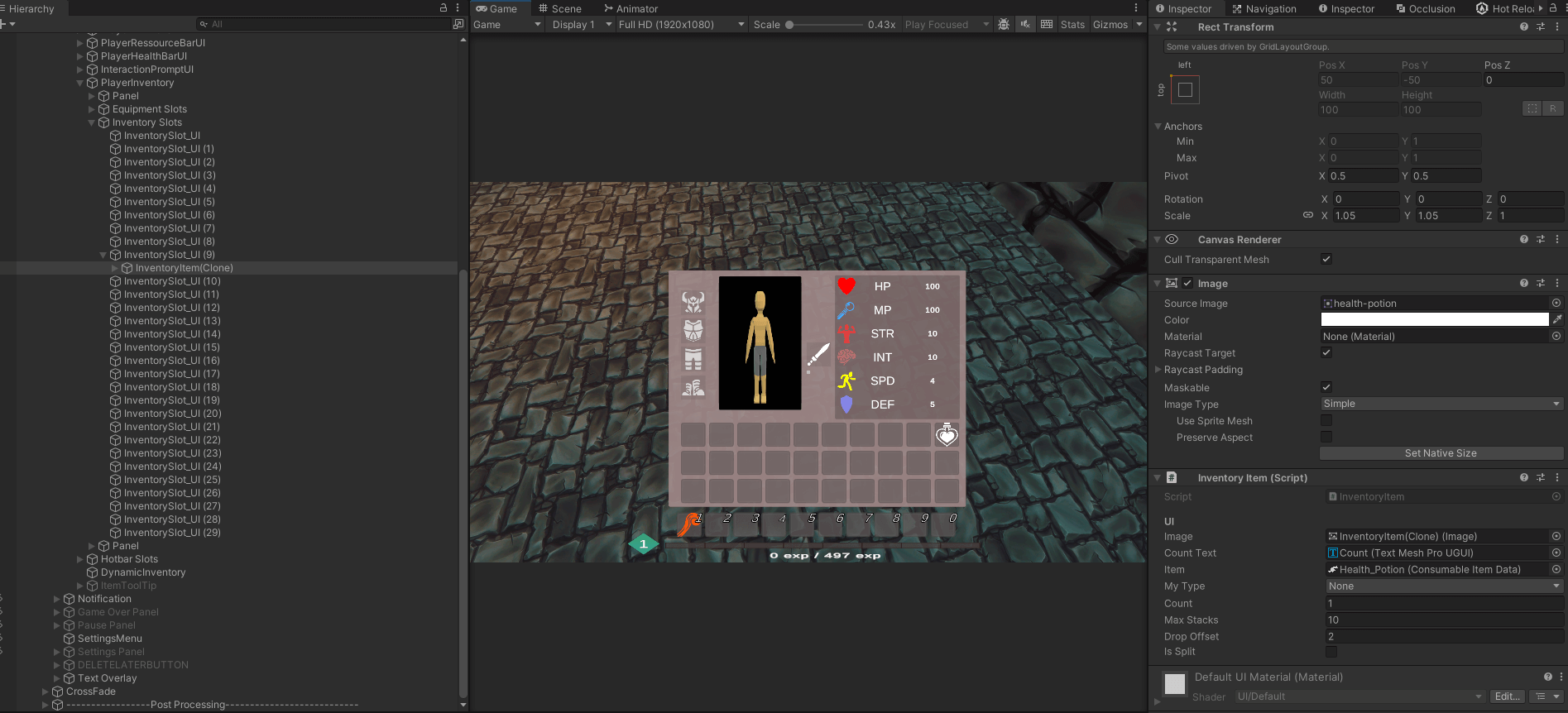Screen dimensions: 1568x713
Task: Open the Full HD (1920x1080) resolution dropdown
Action: point(681,24)
